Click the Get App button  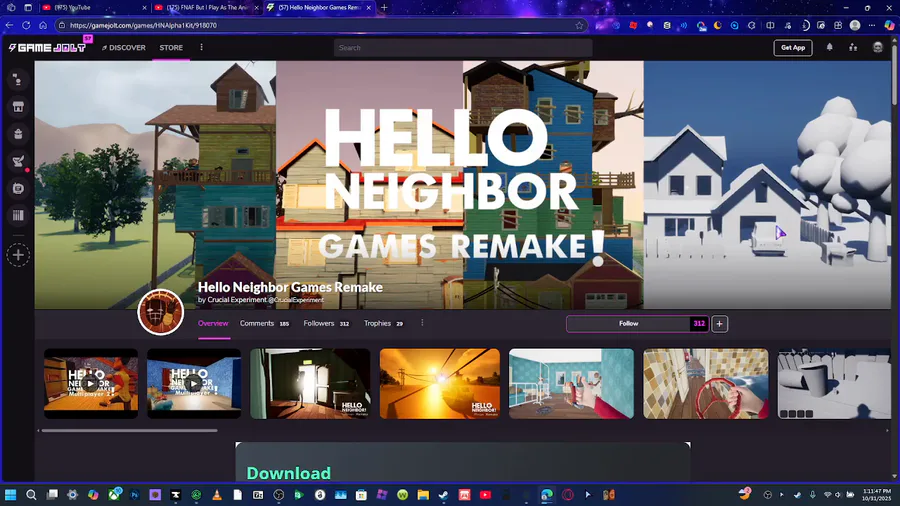793,48
